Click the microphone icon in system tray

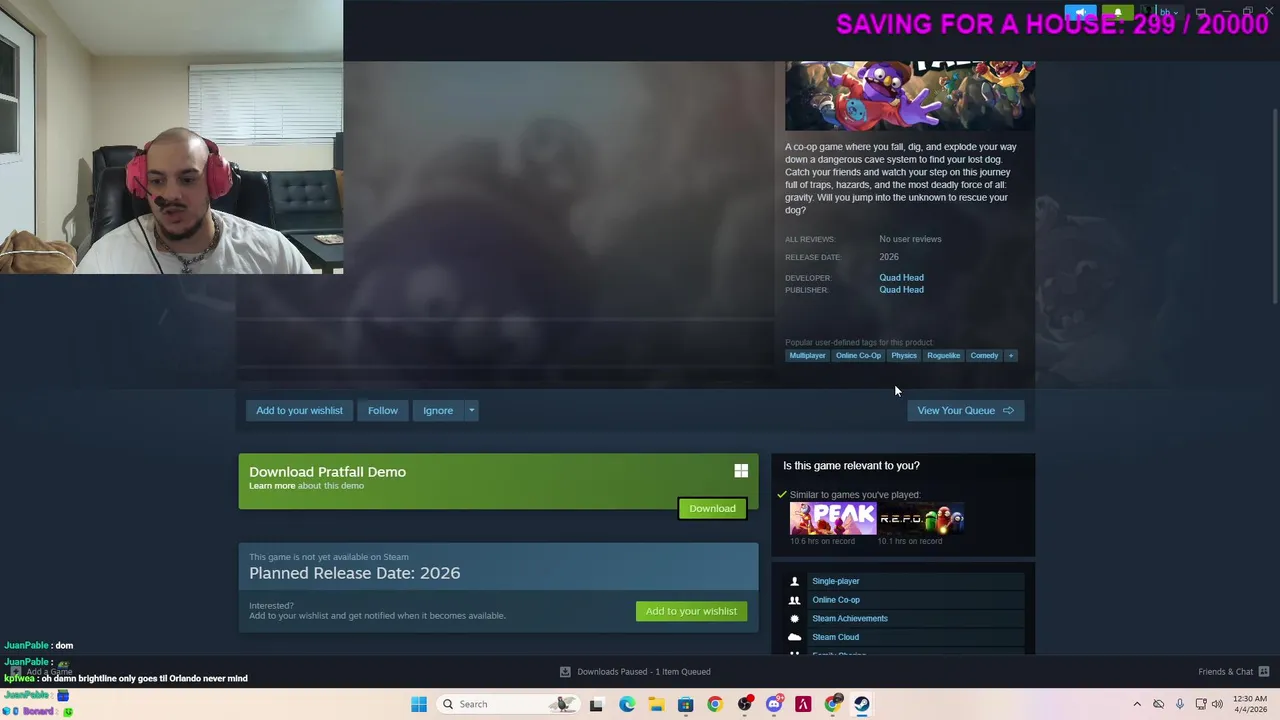[x=1180, y=704]
